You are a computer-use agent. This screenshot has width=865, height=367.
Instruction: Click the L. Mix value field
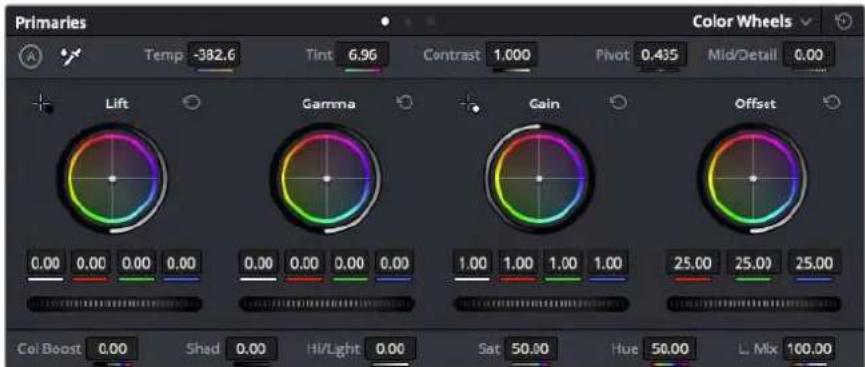(x=809, y=349)
